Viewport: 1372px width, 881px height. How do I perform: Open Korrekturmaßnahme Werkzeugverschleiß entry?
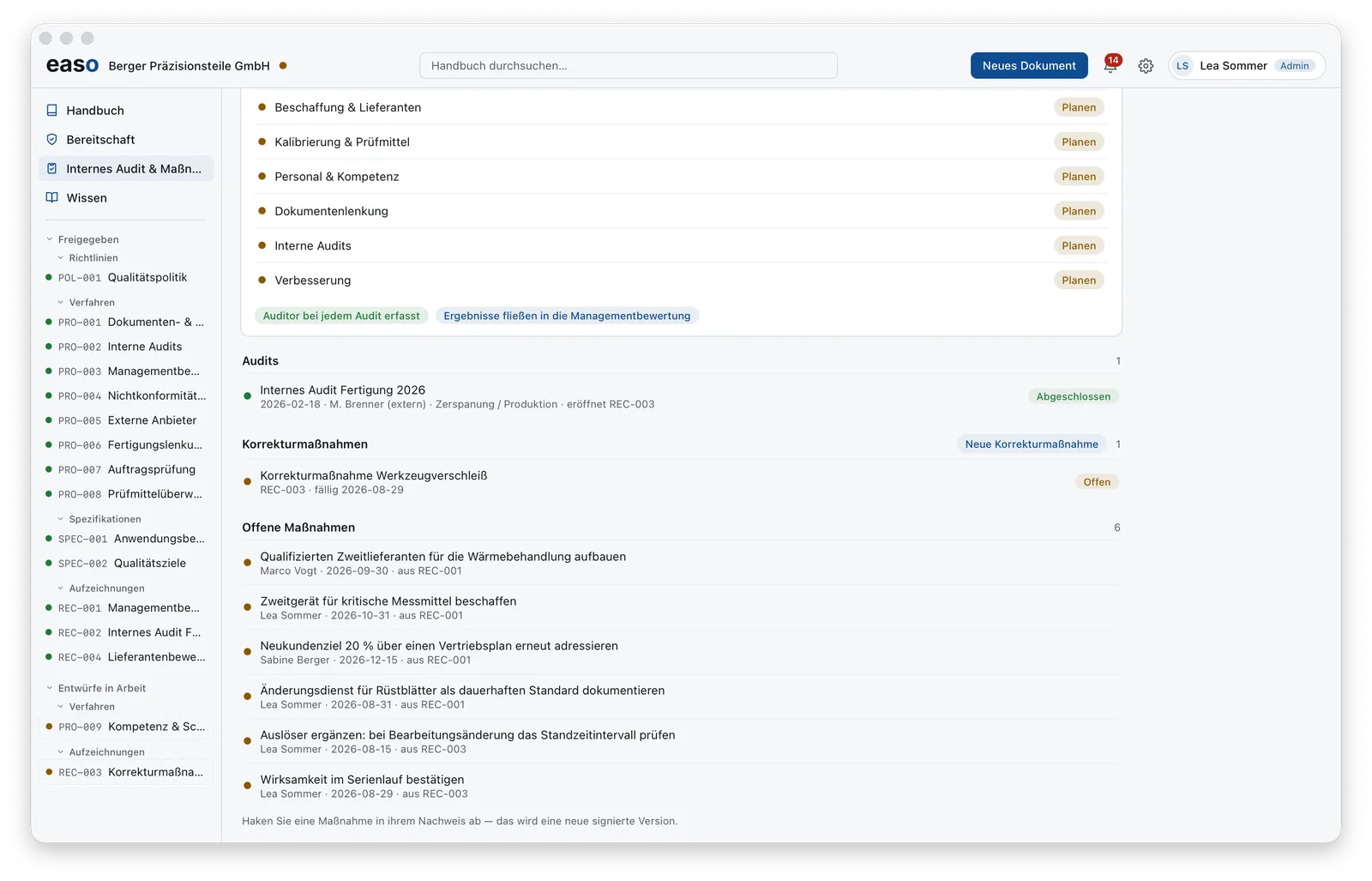click(x=682, y=482)
